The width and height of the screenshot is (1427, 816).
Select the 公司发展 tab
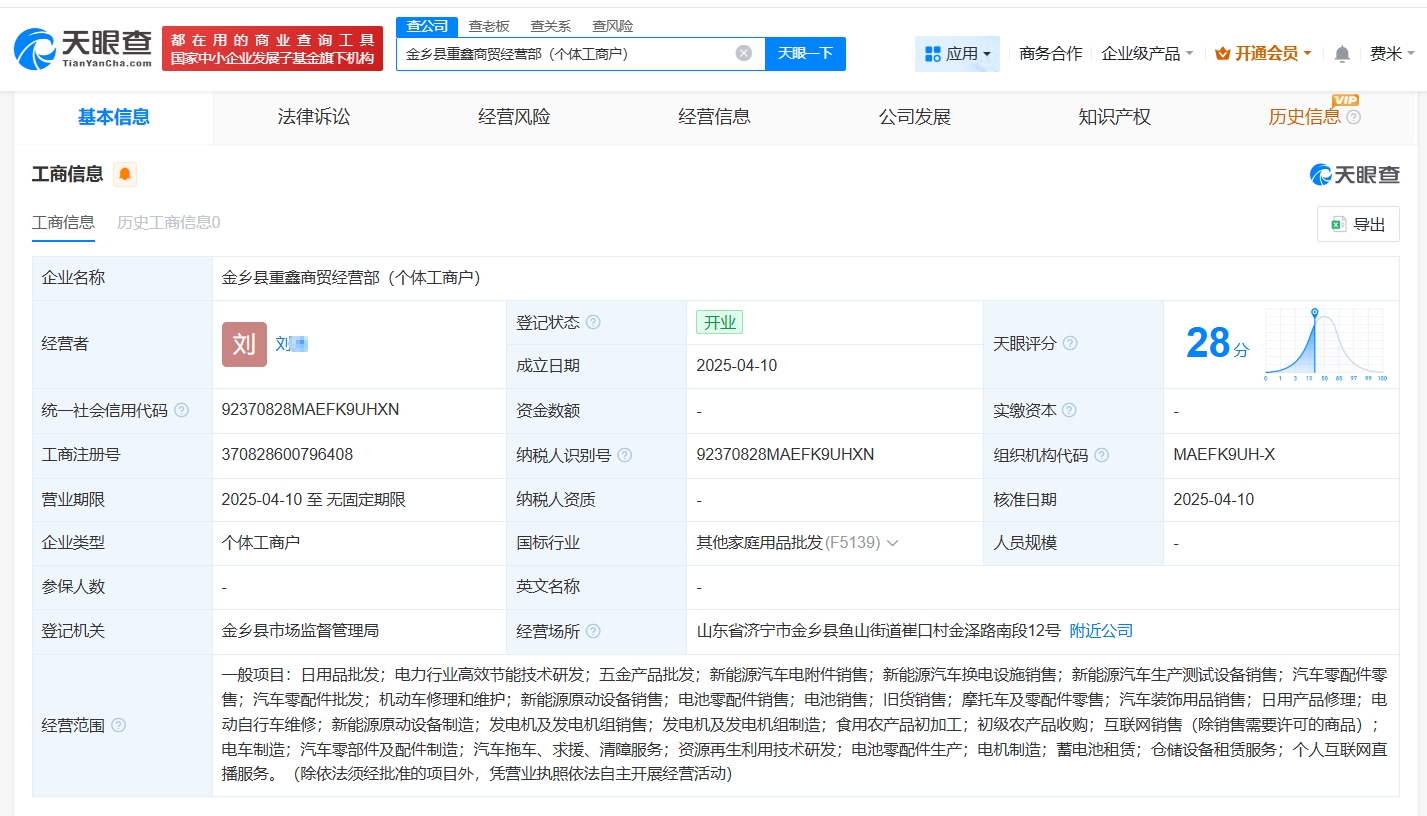point(914,117)
